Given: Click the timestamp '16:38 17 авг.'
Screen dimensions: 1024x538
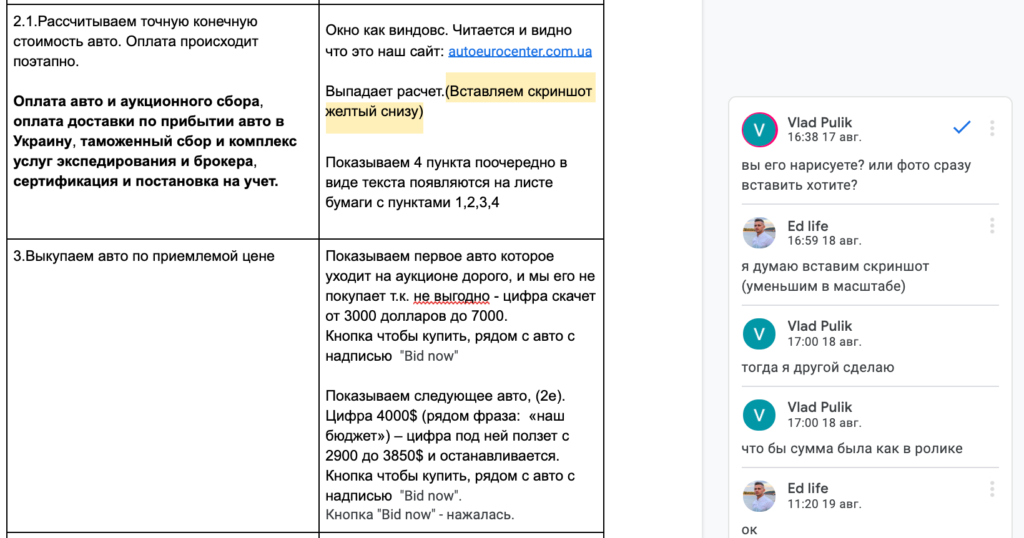Looking at the screenshot, I should click(824, 137).
